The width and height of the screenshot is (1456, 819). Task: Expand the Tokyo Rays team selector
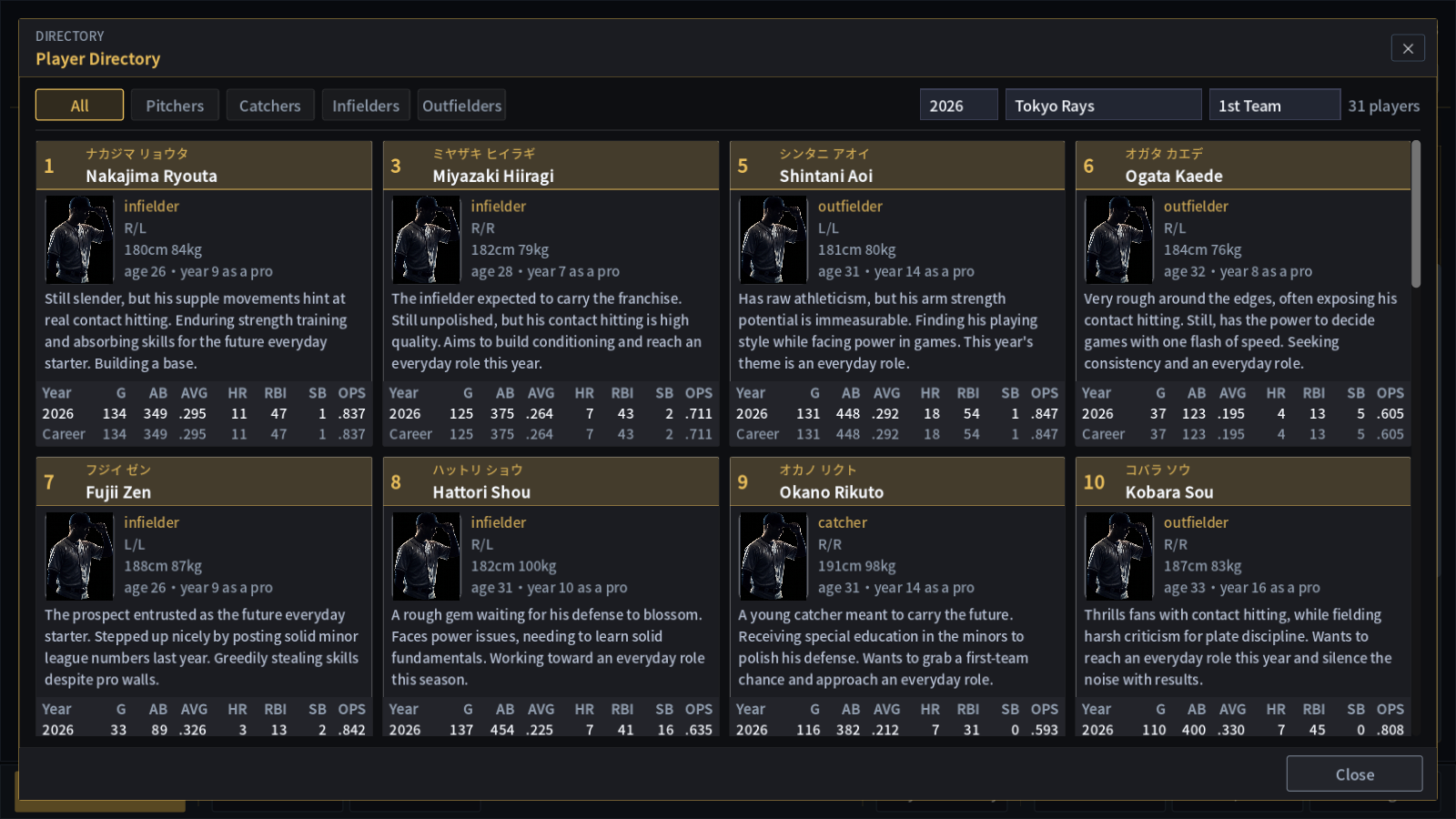click(x=1103, y=106)
